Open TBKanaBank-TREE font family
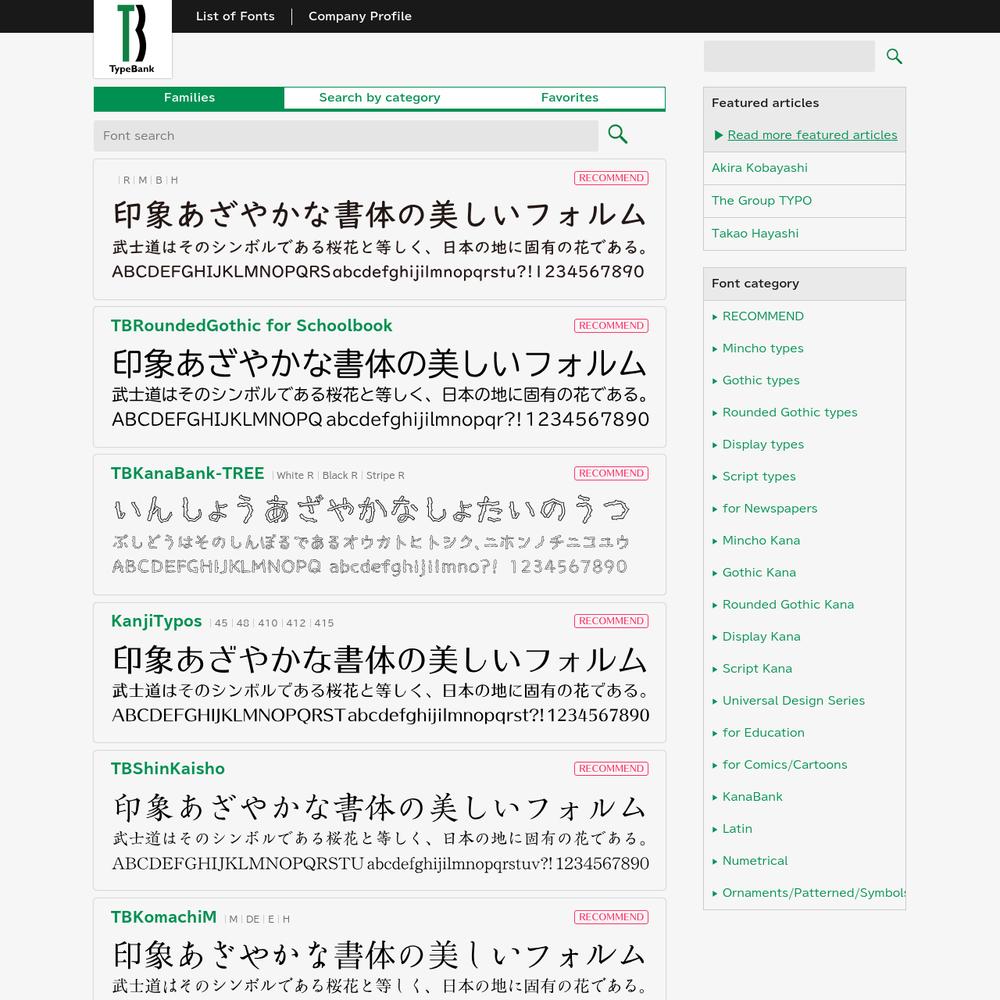1000x1000 pixels. pos(188,473)
